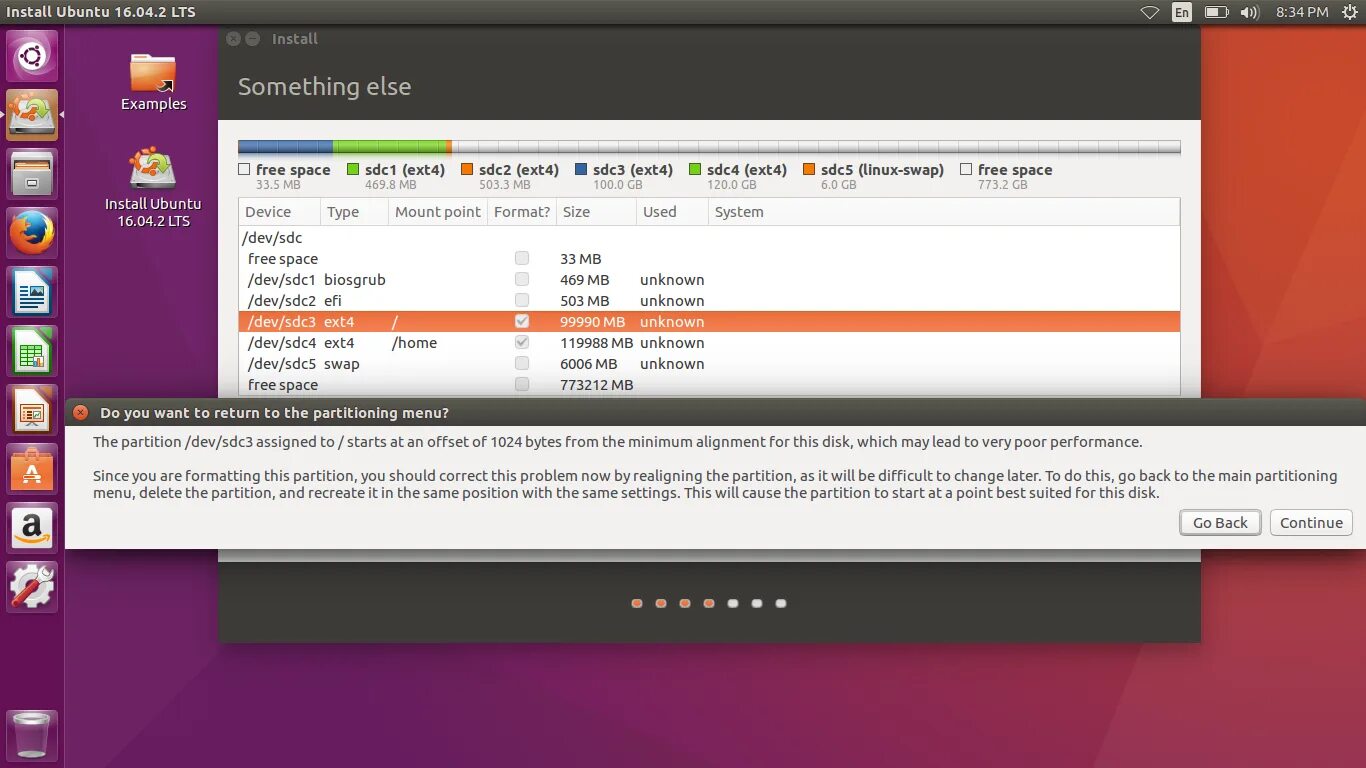Select the /dev/sdc4 /home row
This screenshot has width=1366, height=768.
coord(709,342)
